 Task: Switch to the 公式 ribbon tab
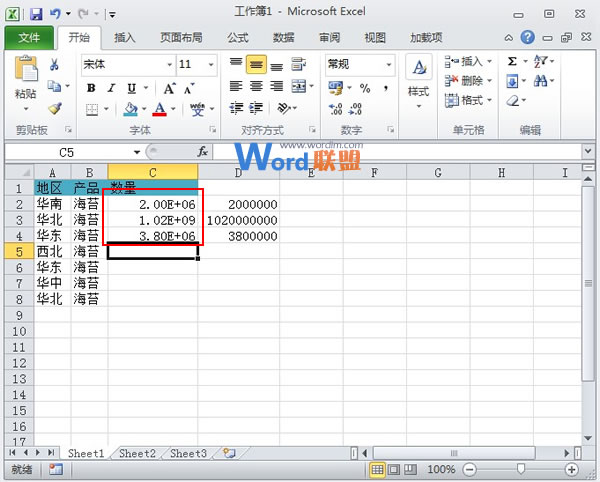coord(238,38)
